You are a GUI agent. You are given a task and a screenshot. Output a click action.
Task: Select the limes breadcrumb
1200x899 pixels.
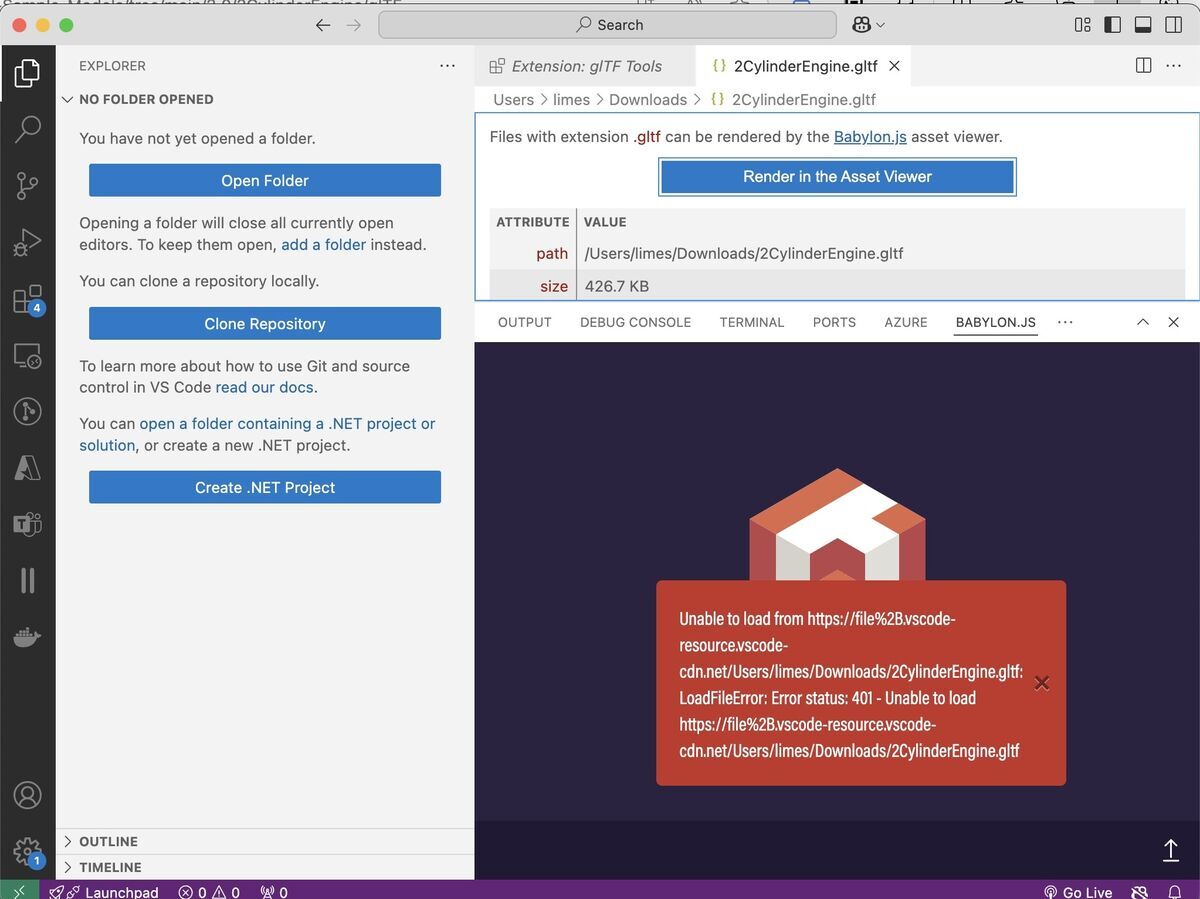pyautogui.click(x=572, y=99)
